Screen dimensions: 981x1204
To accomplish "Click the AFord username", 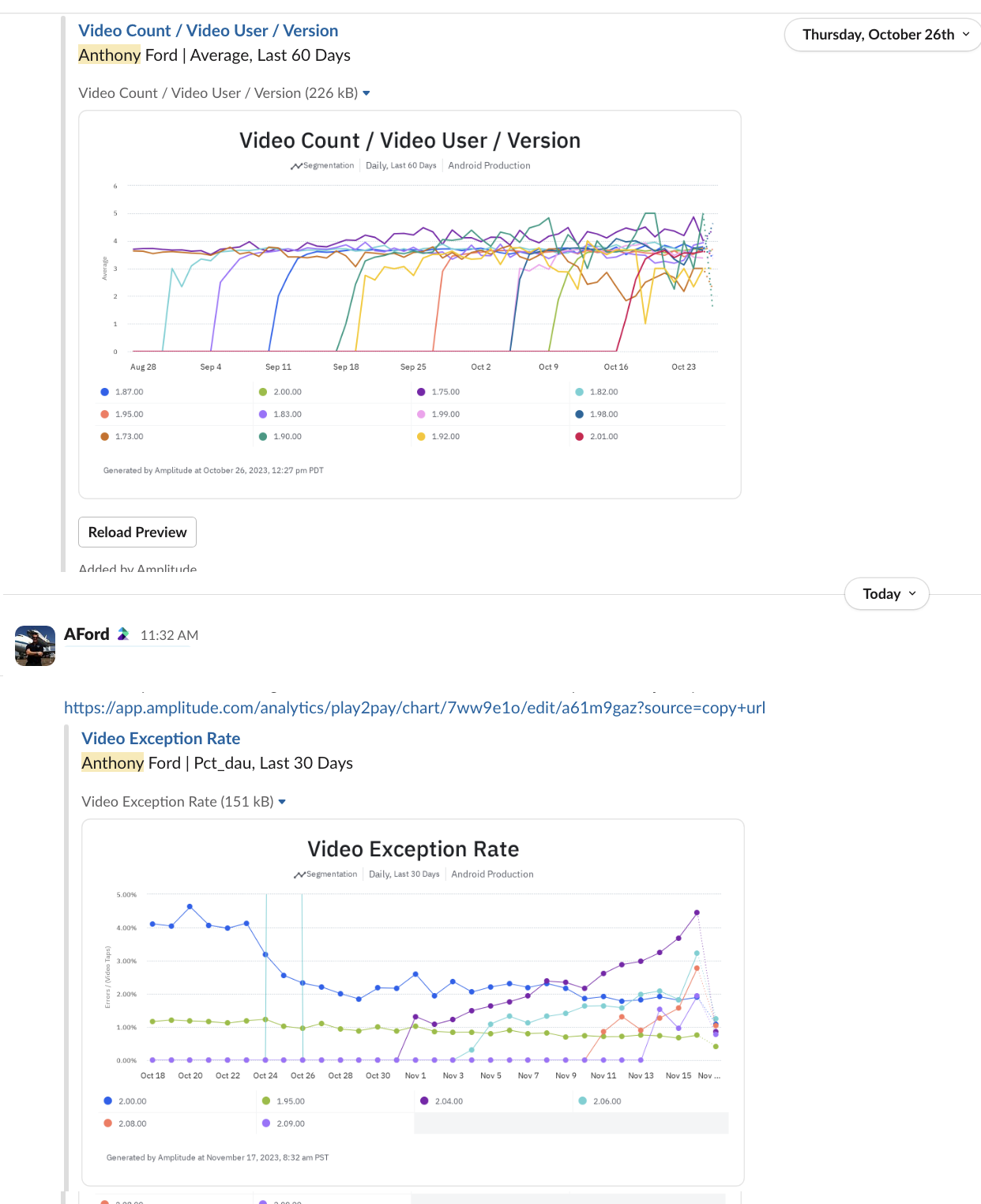I will [87, 634].
